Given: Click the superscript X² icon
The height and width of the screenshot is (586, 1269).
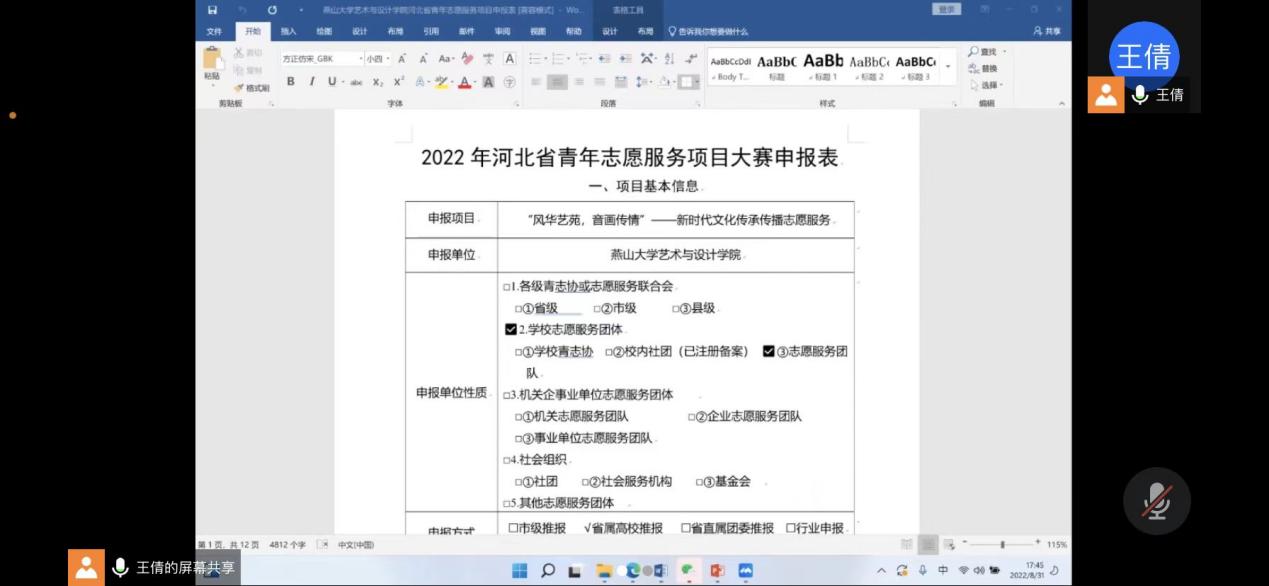Looking at the screenshot, I should (x=398, y=82).
